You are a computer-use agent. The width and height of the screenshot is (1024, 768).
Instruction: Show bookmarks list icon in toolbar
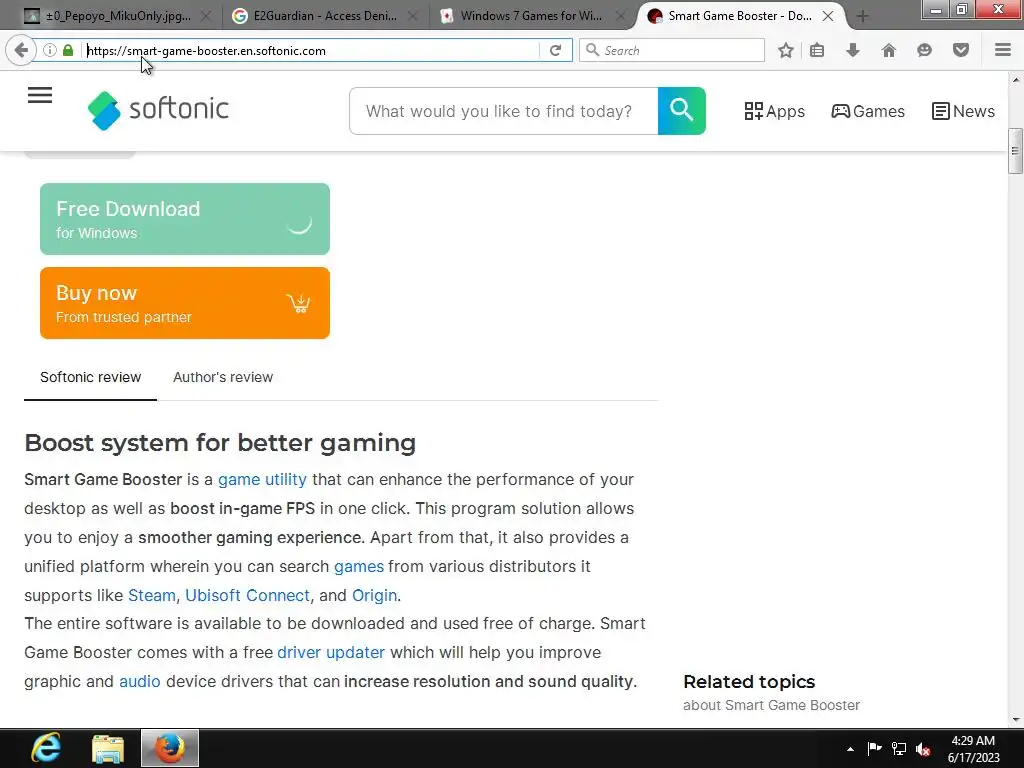[x=817, y=50]
